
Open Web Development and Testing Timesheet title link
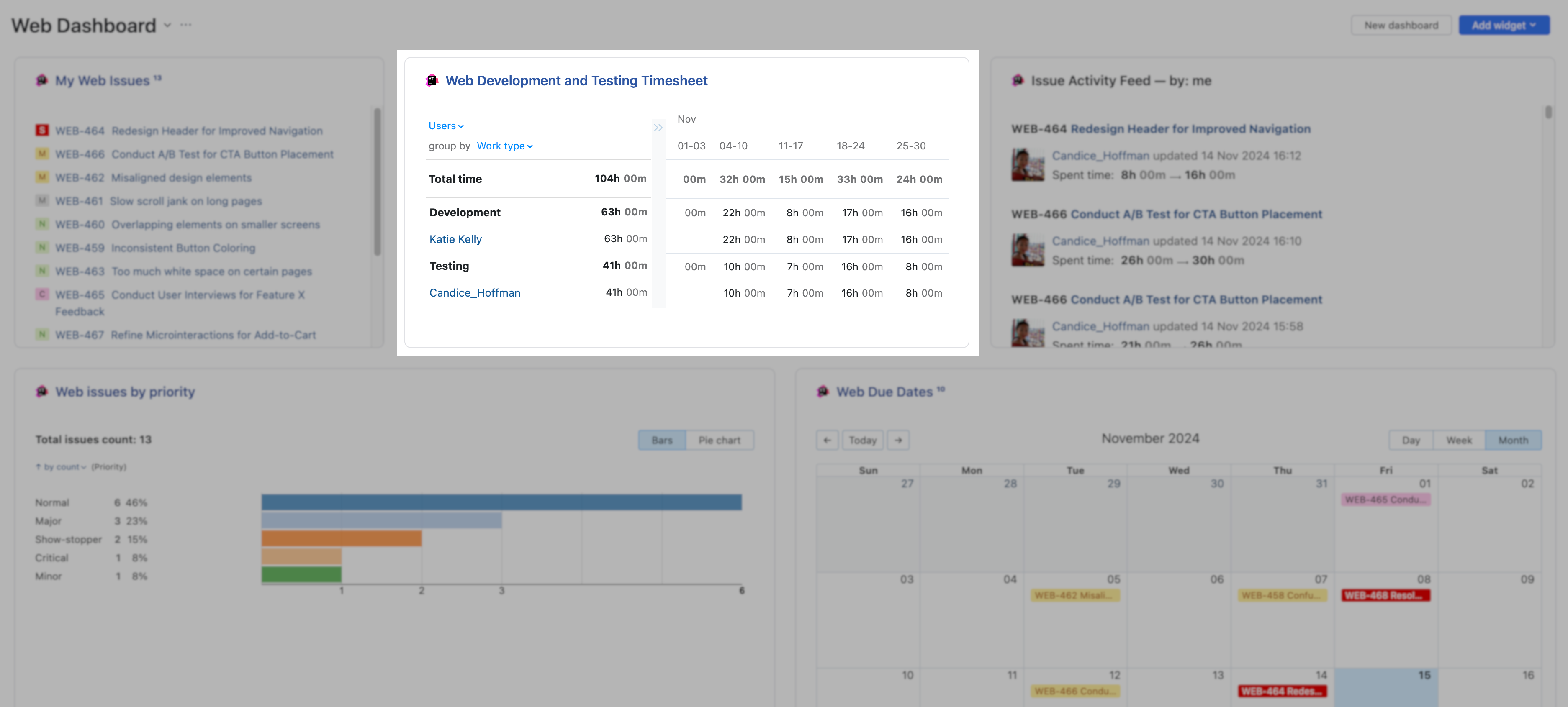click(x=576, y=80)
